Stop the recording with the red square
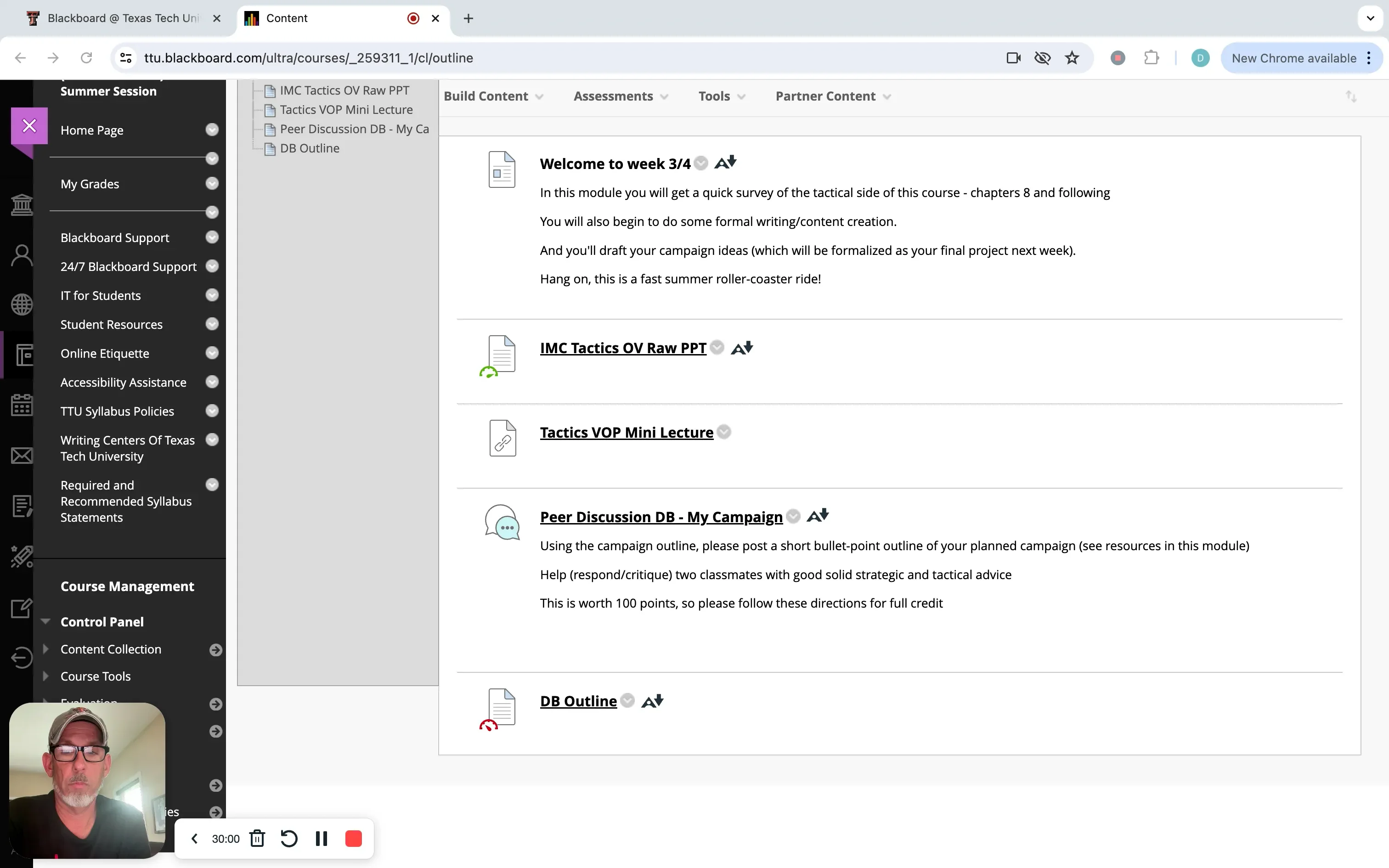The image size is (1389, 868). (x=354, y=839)
